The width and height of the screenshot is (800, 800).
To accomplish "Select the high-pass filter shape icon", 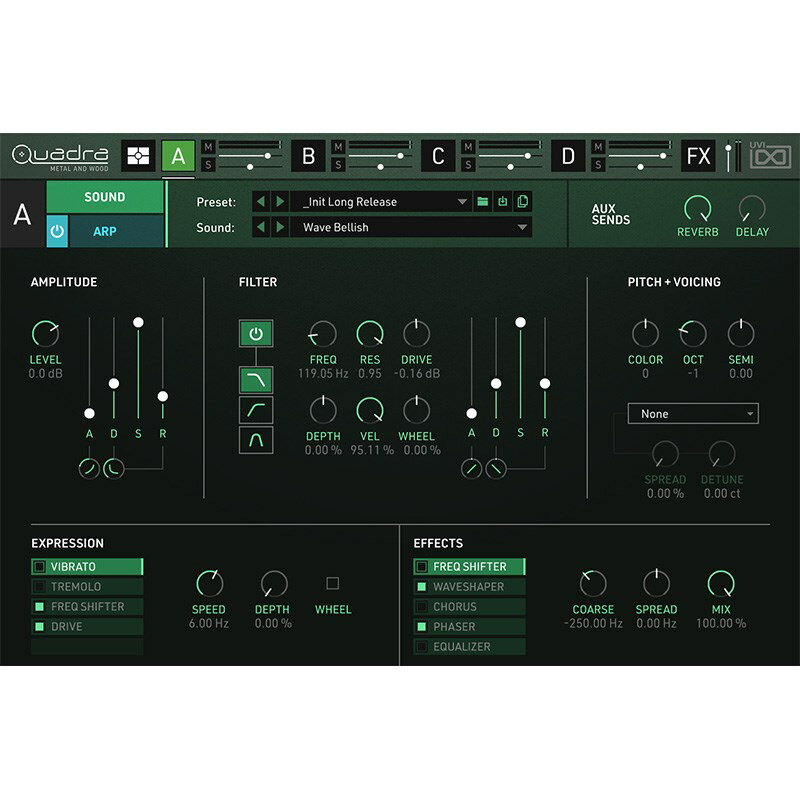I will (255, 409).
